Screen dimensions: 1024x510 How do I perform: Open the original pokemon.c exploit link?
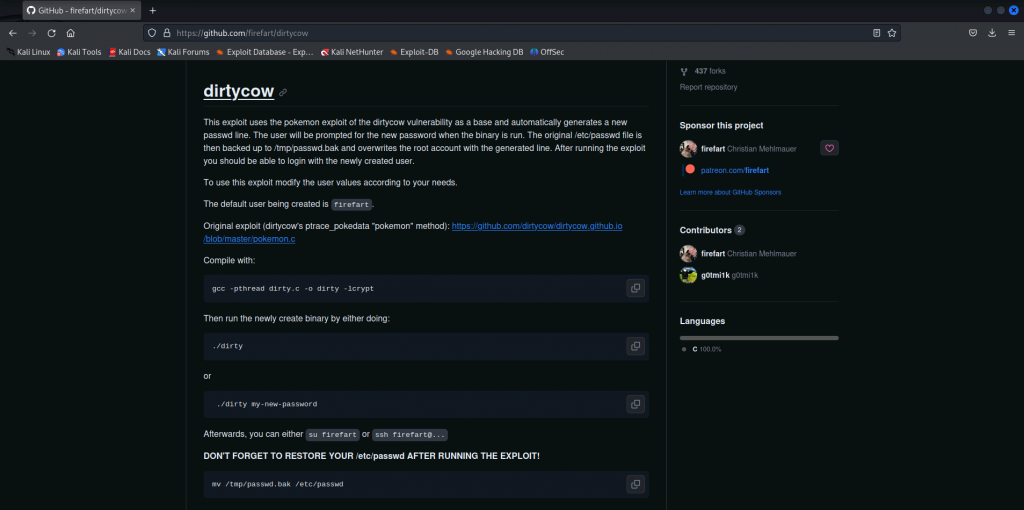(x=413, y=232)
